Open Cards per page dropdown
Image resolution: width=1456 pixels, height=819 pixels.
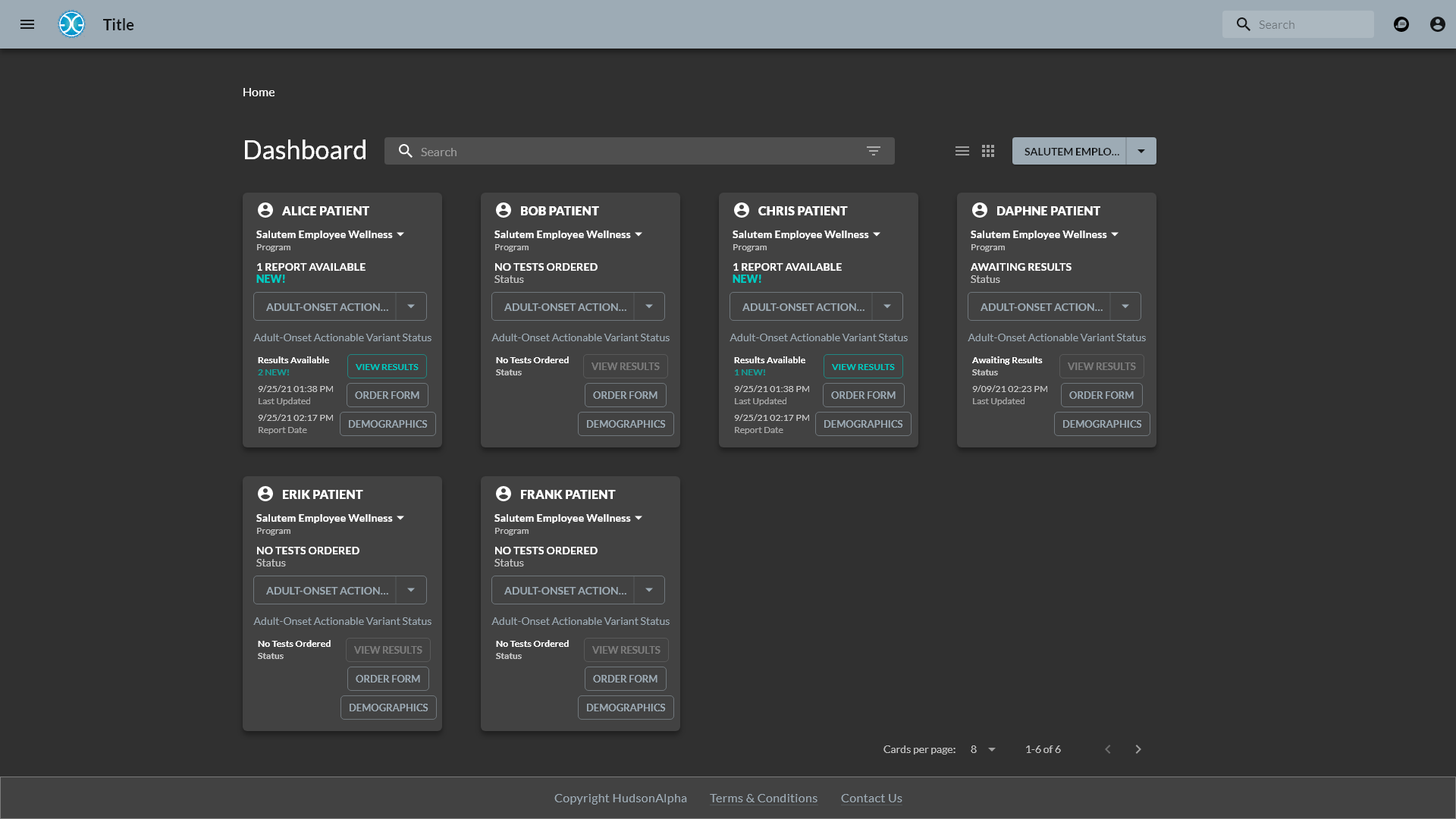click(x=983, y=749)
